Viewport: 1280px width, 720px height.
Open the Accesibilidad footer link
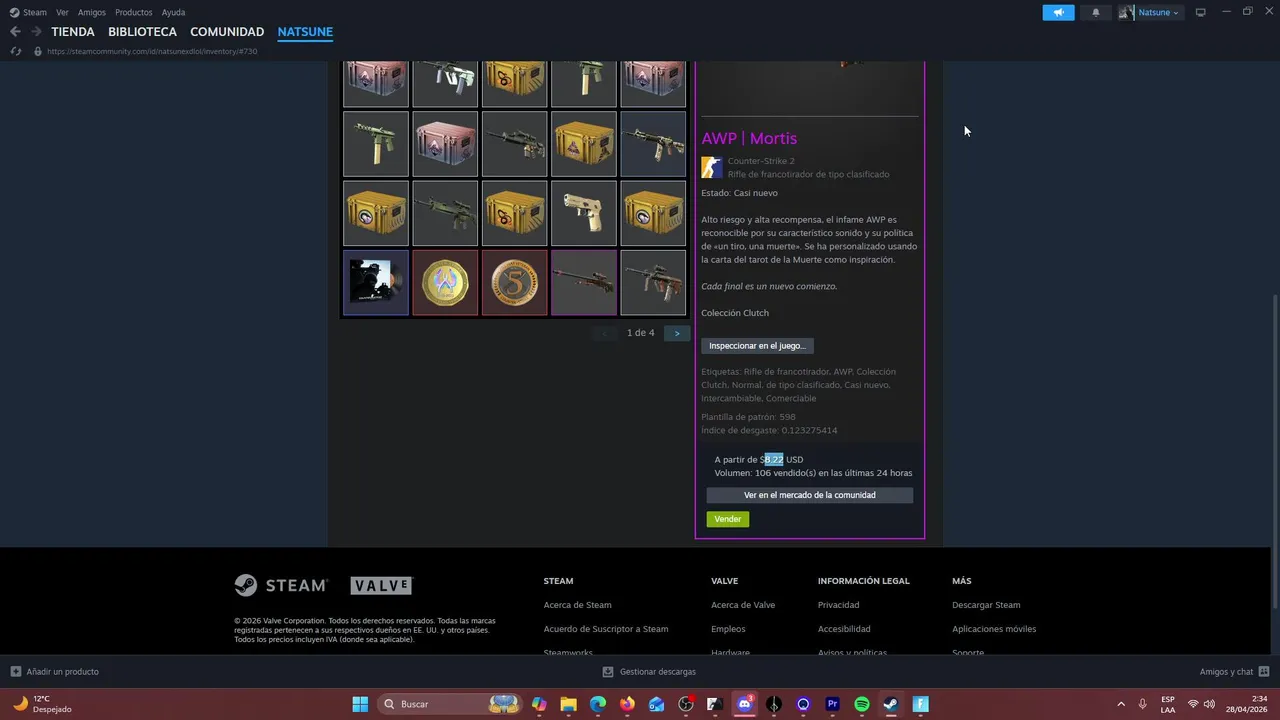click(x=844, y=629)
